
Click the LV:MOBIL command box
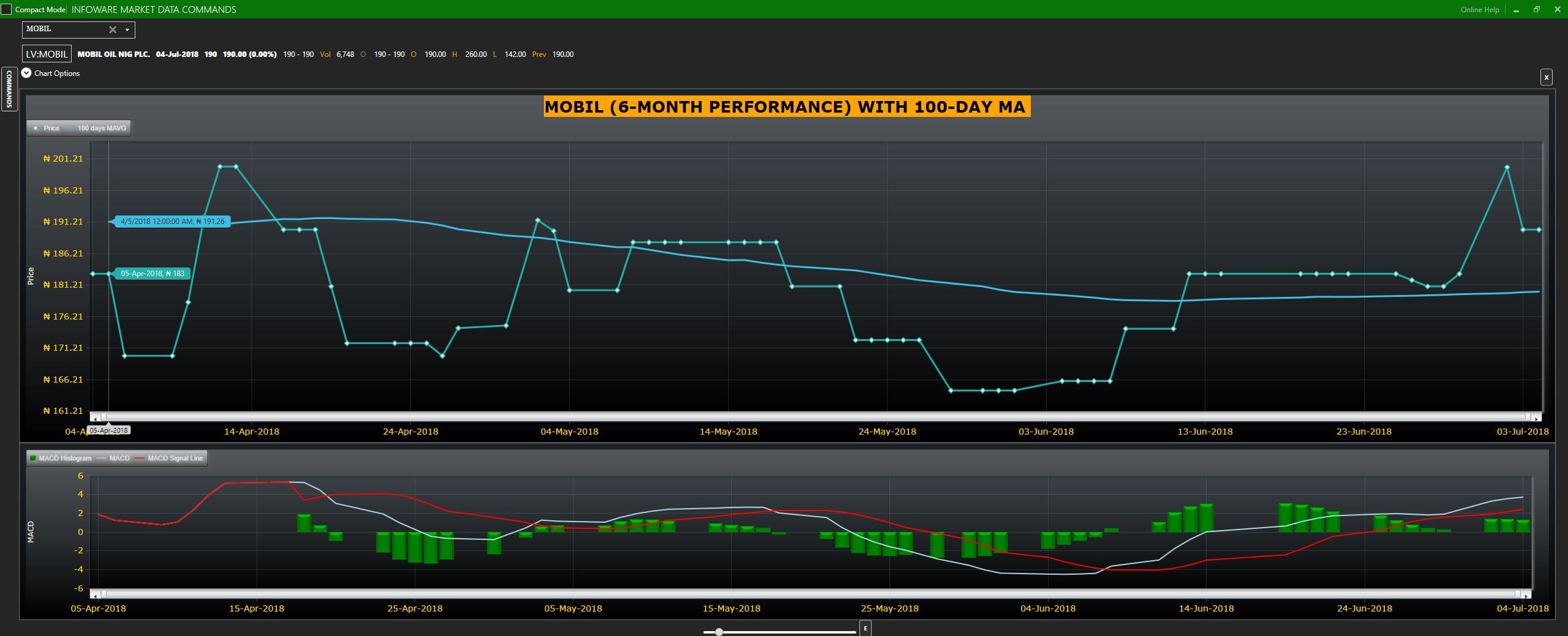(x=47, y=54)
